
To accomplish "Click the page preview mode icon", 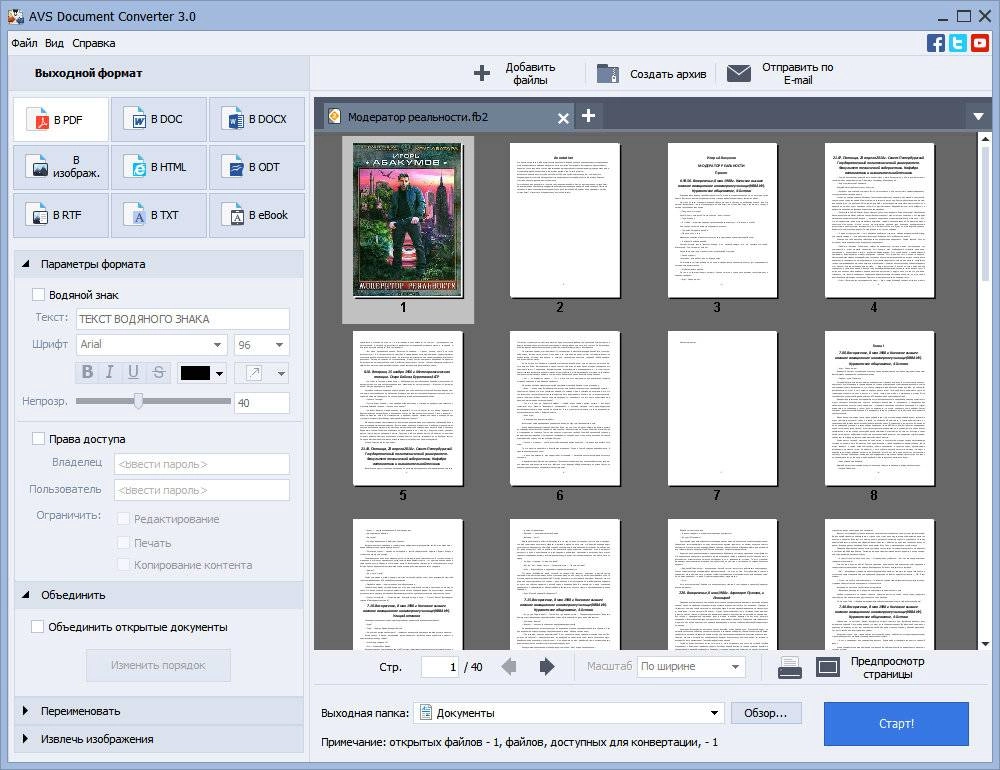I will tap(827, 667).
